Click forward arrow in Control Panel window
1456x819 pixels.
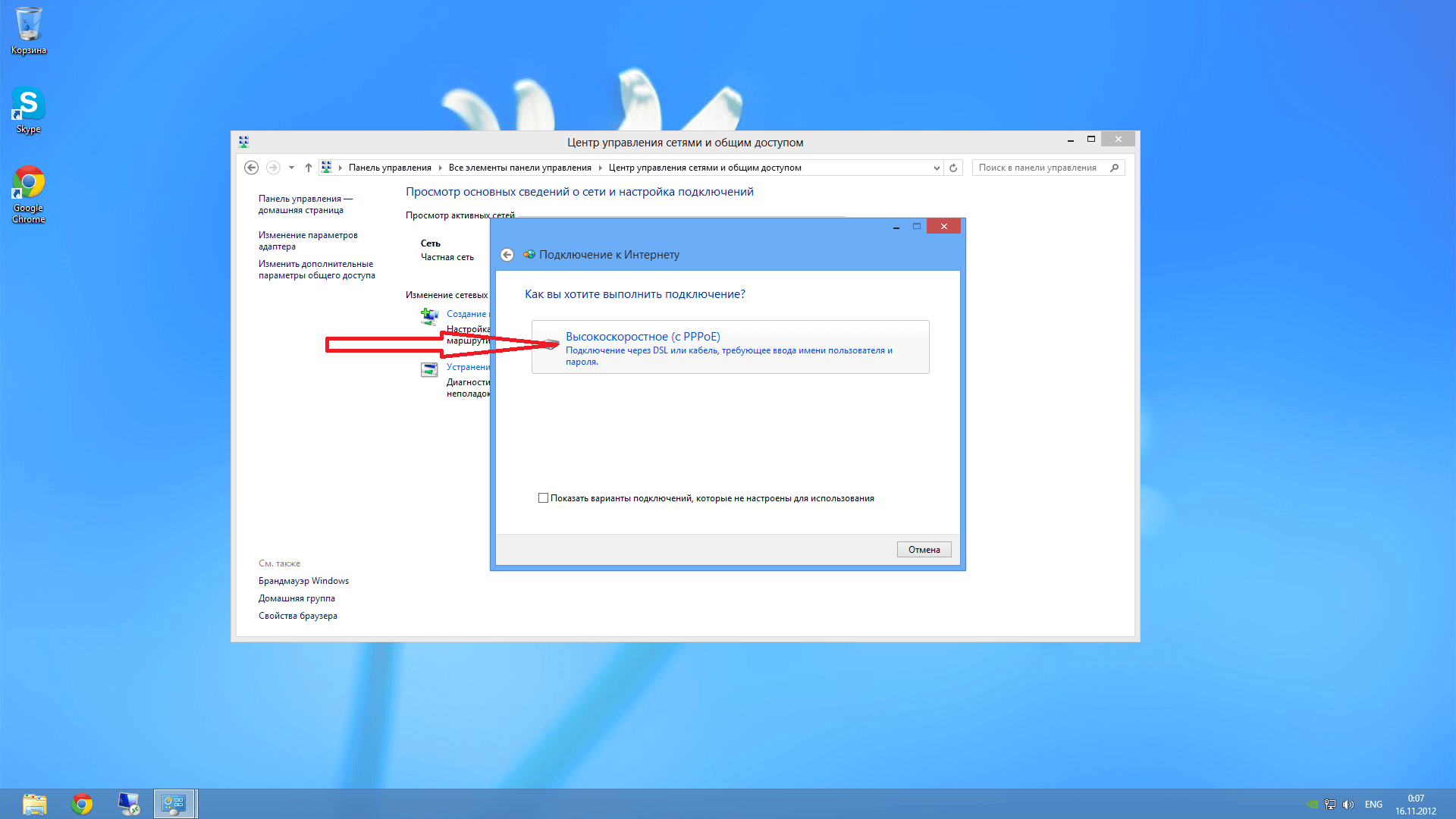273,168
